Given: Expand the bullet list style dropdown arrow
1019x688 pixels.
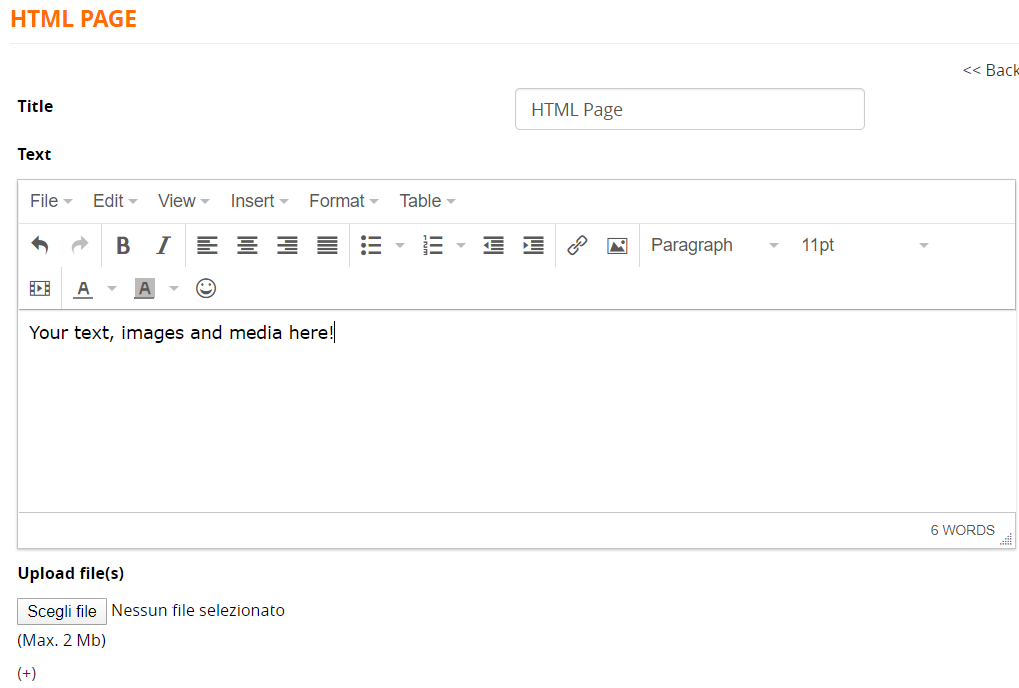Looking at the screenshot, I should click(400, 245).
